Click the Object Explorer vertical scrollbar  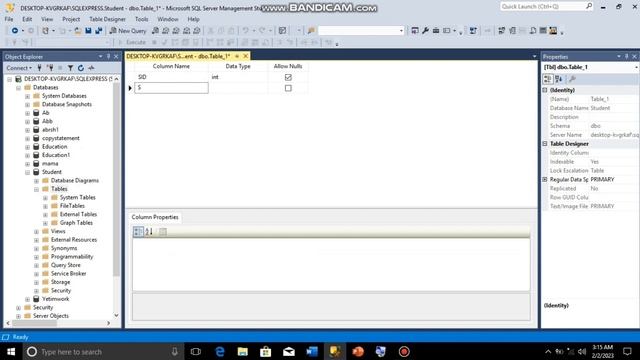pos(116,180)
